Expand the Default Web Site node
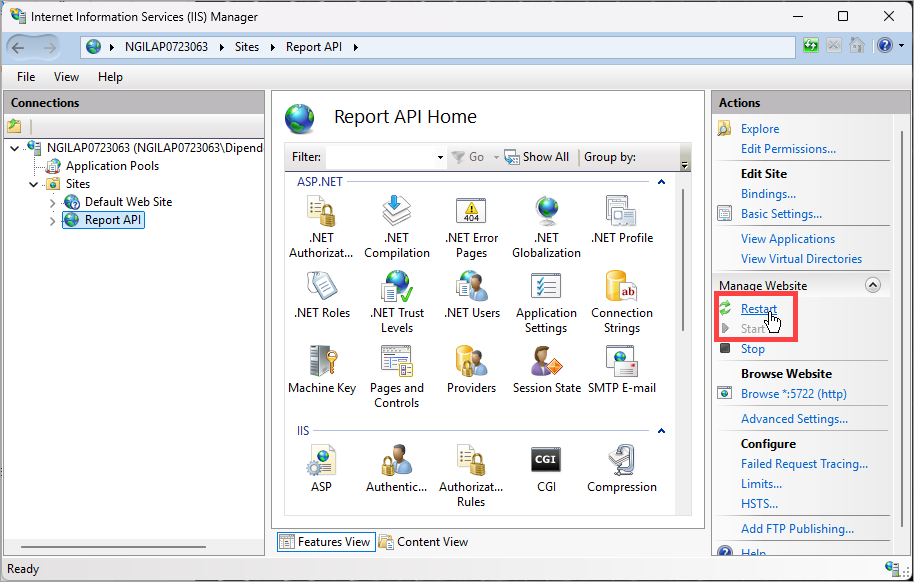This screenshot has height=582, width=914. [52, 202]
